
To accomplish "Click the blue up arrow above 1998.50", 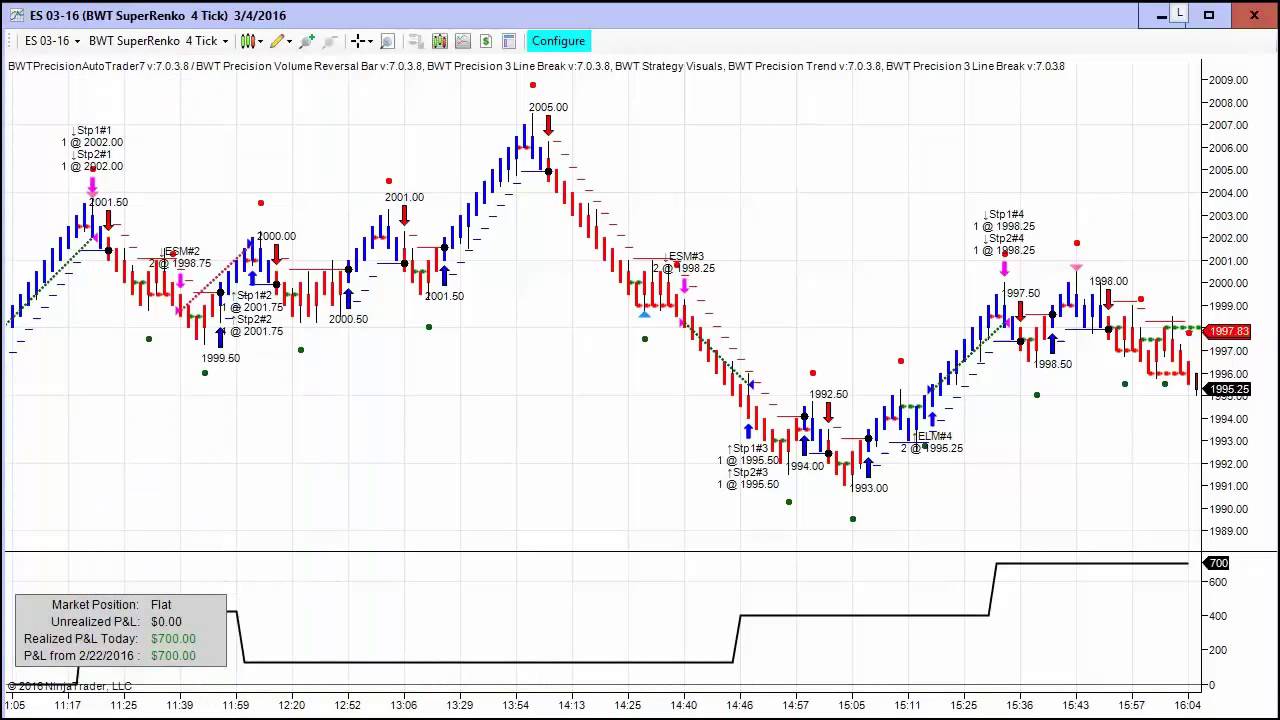I will [x=1052, y=345].
